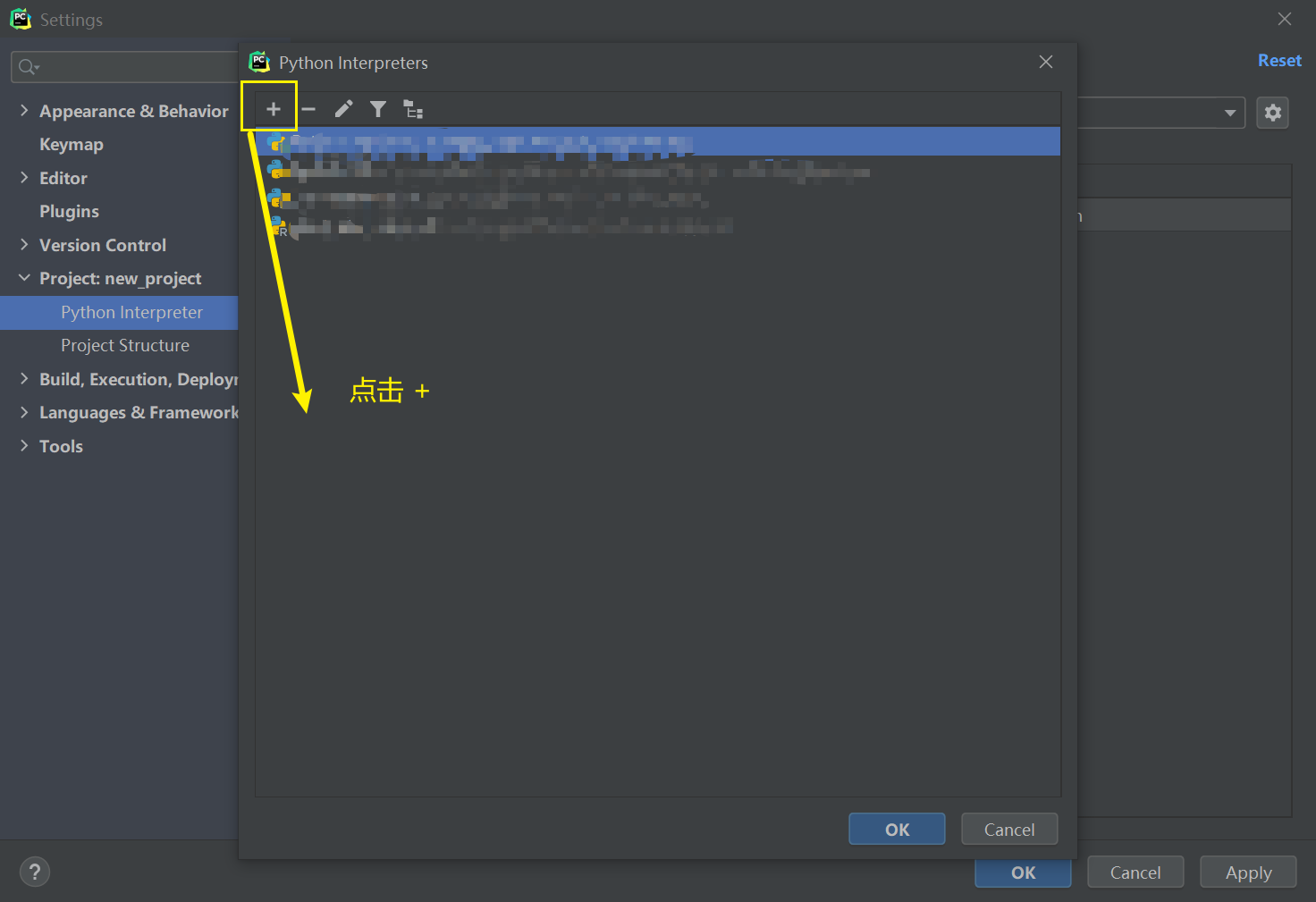Expand Appearance & Behavior section
Image resolution: width=1316 pixels, height=902 pixels.
pyautogui.click(x=24, y=111)
